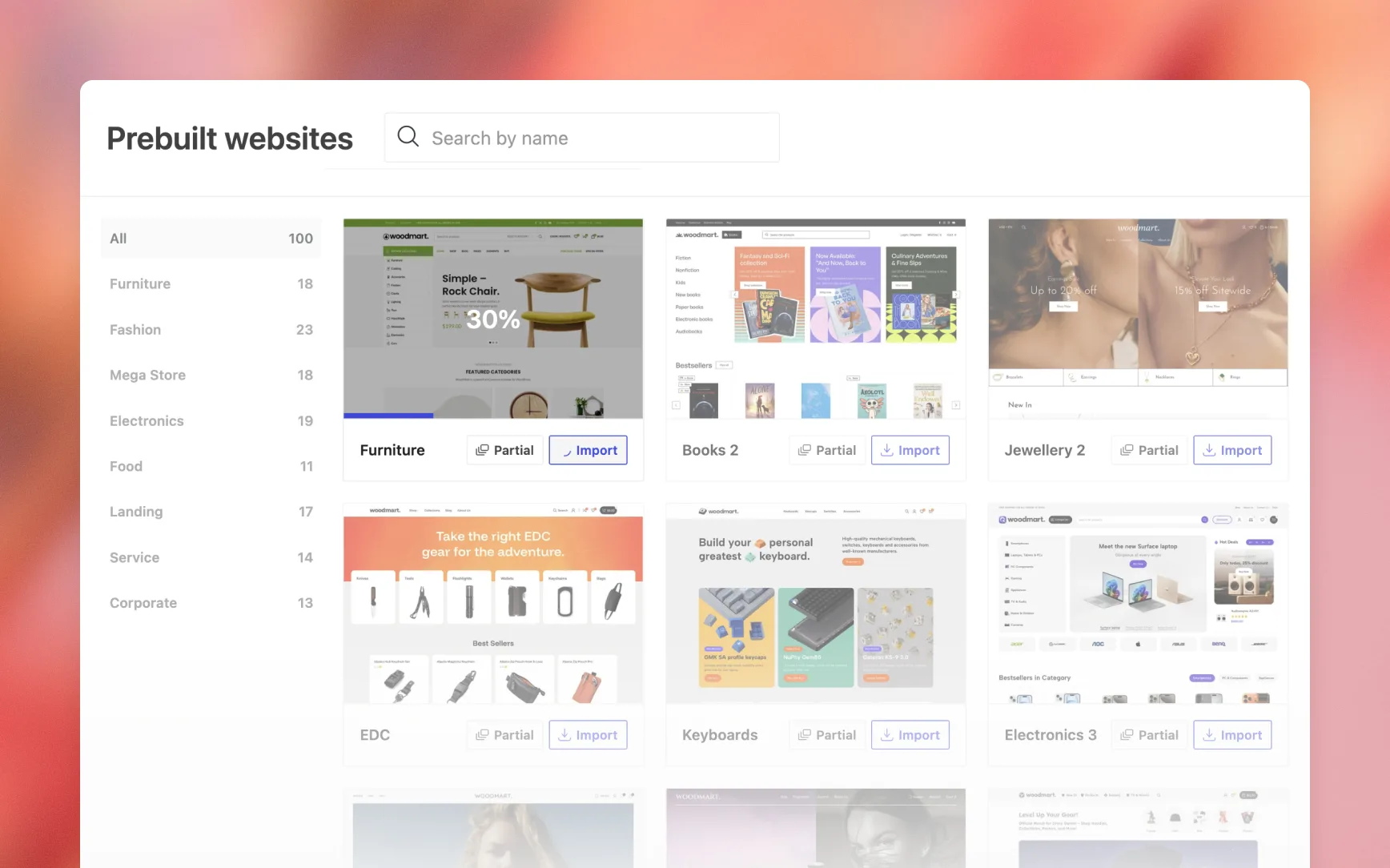Open the Jewellery 2 demo thumbnail
This screenshot has width=1390, height=868.
[x=1138, y=319]
